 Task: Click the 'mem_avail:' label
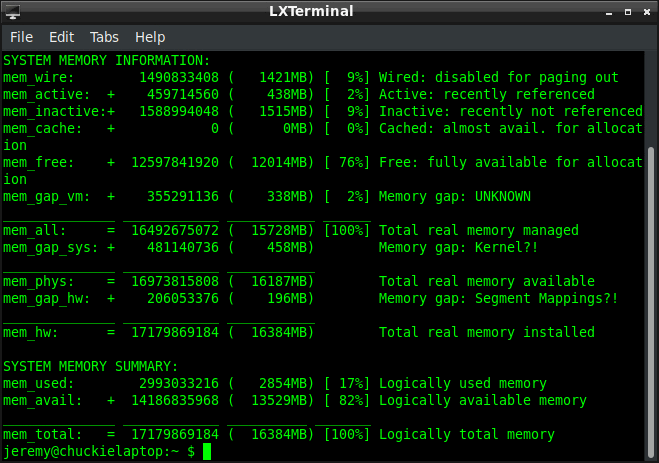click(x=42, y=401)
